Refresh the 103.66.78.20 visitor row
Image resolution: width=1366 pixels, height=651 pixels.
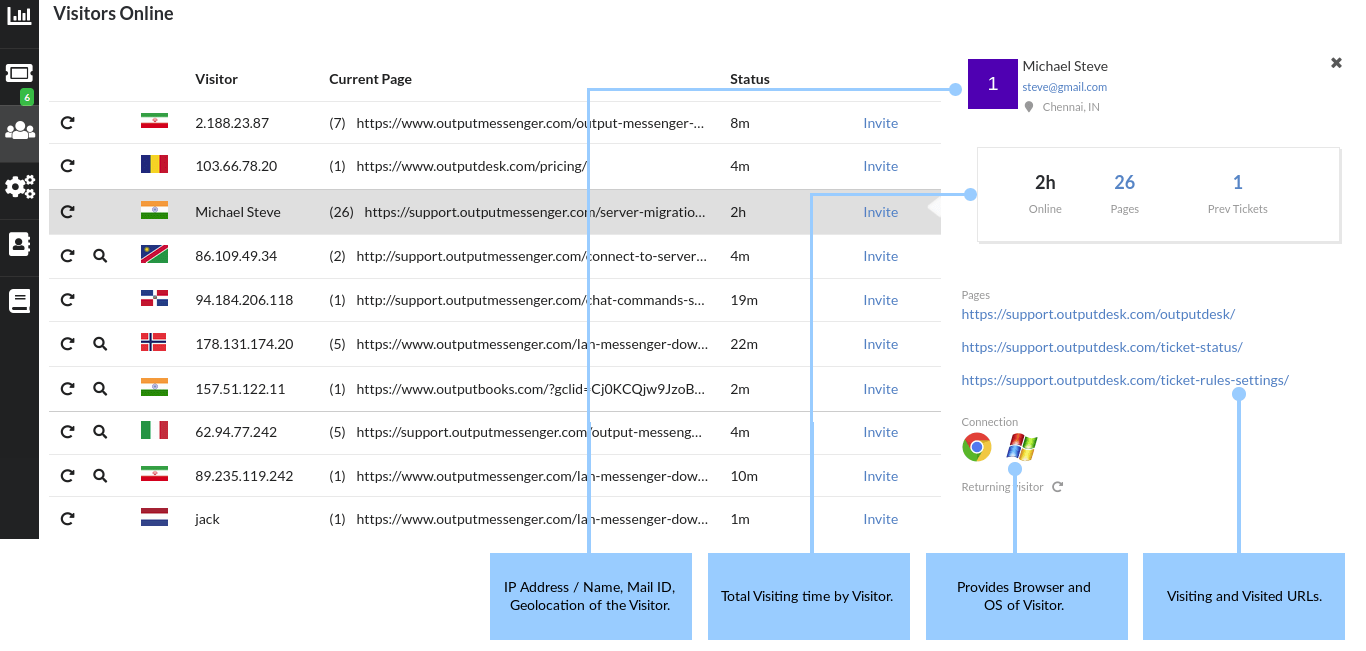67,166
